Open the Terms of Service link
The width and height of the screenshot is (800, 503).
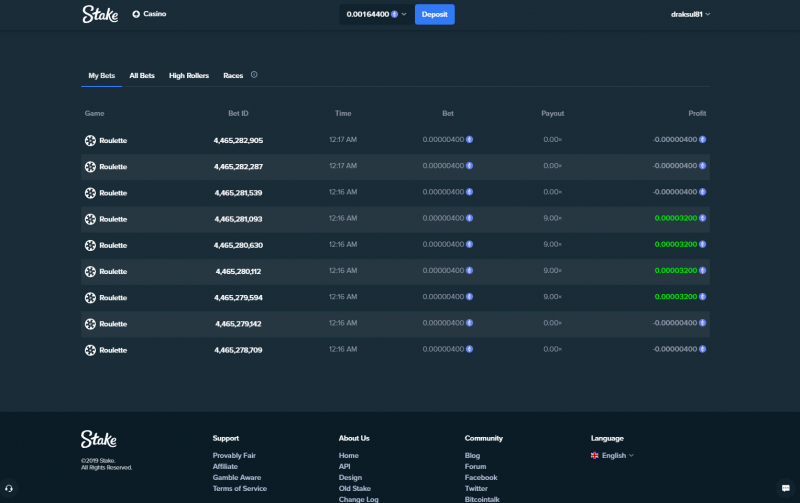tap(240, 489)
